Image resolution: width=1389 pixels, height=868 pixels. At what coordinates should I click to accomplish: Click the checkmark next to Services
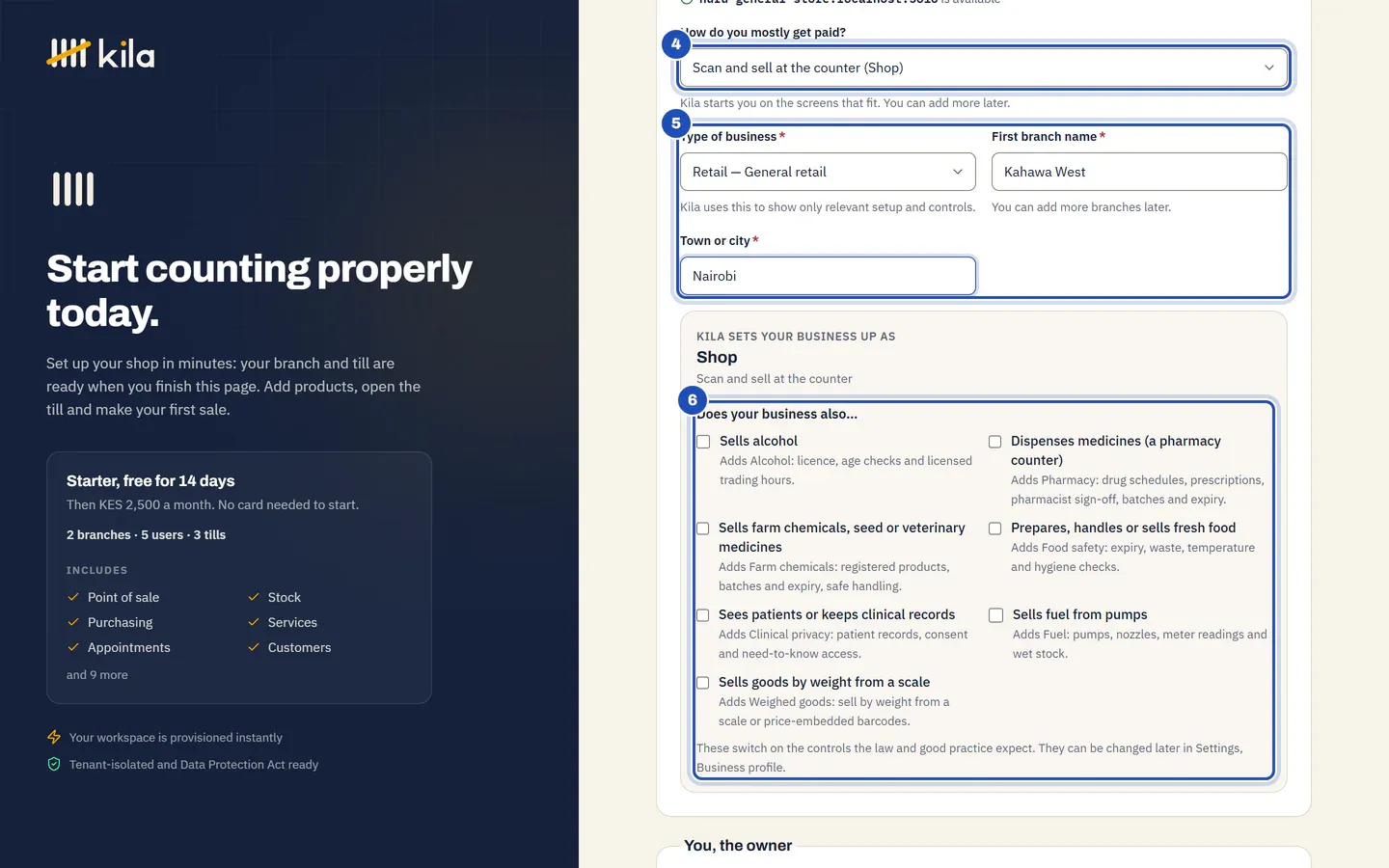(254, 622)
